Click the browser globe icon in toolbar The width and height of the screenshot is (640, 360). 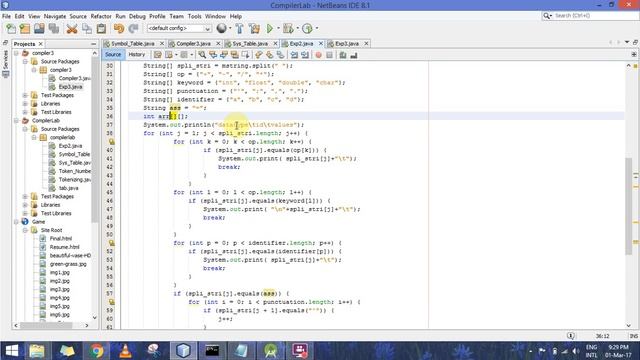point(221,29)
